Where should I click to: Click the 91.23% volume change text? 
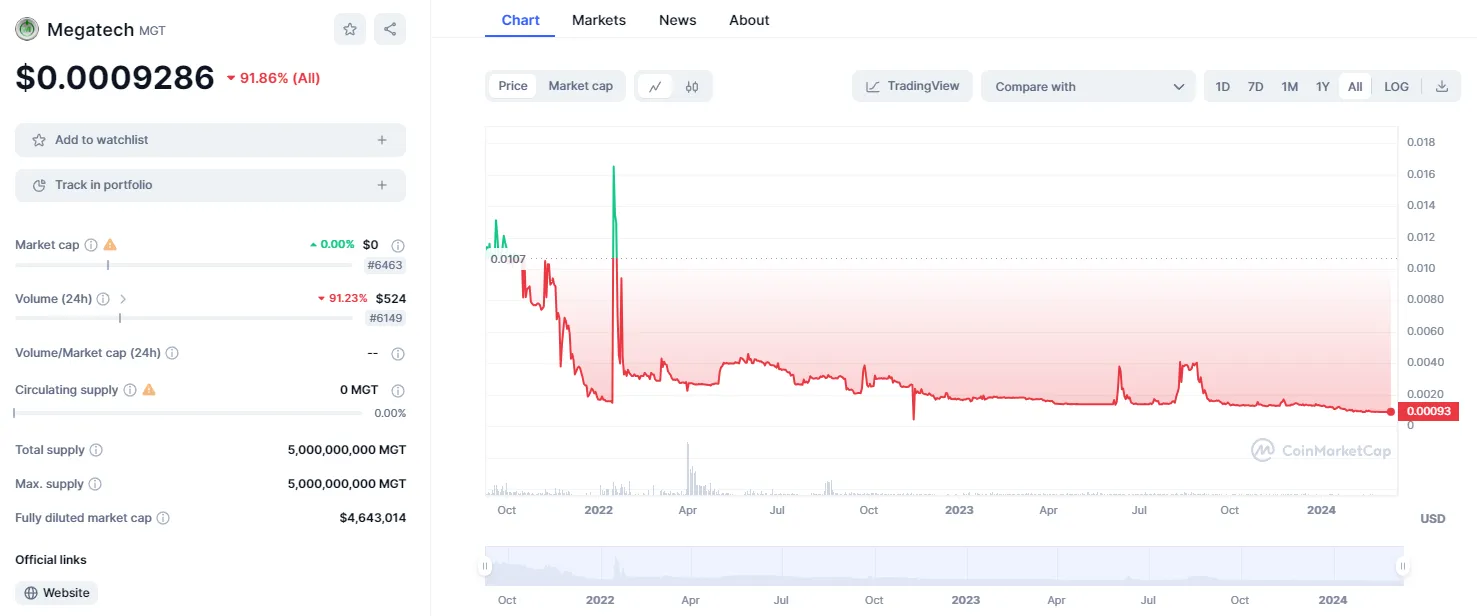[349, 299]
